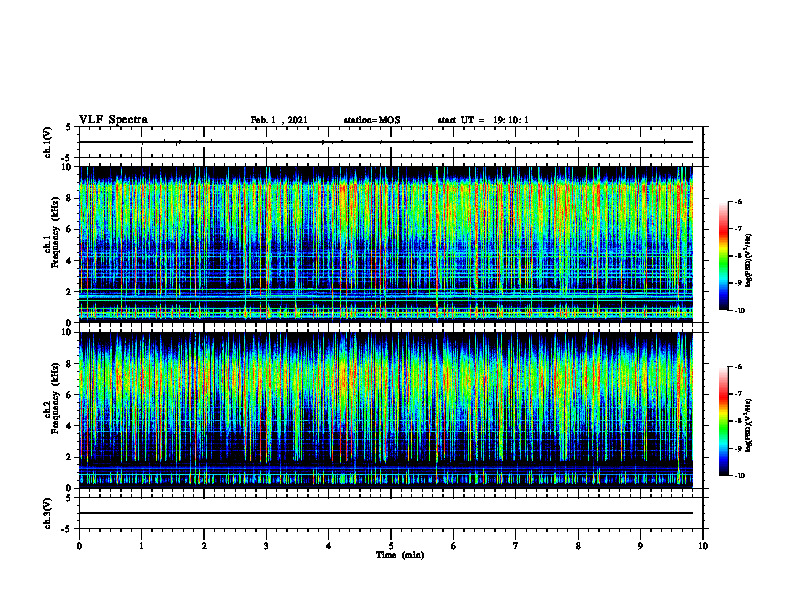Click the "5" tick on ch.3(V) axis
The image size is (792, 612).
(x=68, y=497)
